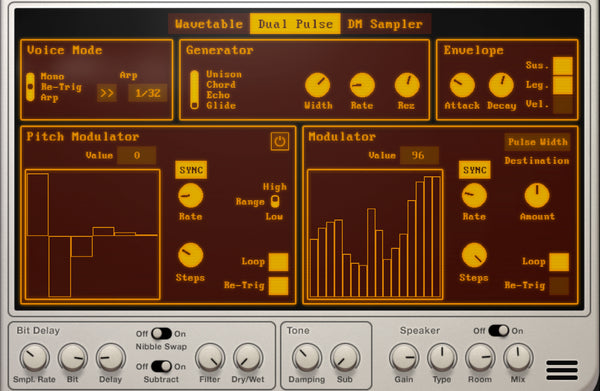Image resolution: width=600 pixels, height=391 pixels.
Task: Click the Bit Delay Filter knob
Action: (210, 358)
